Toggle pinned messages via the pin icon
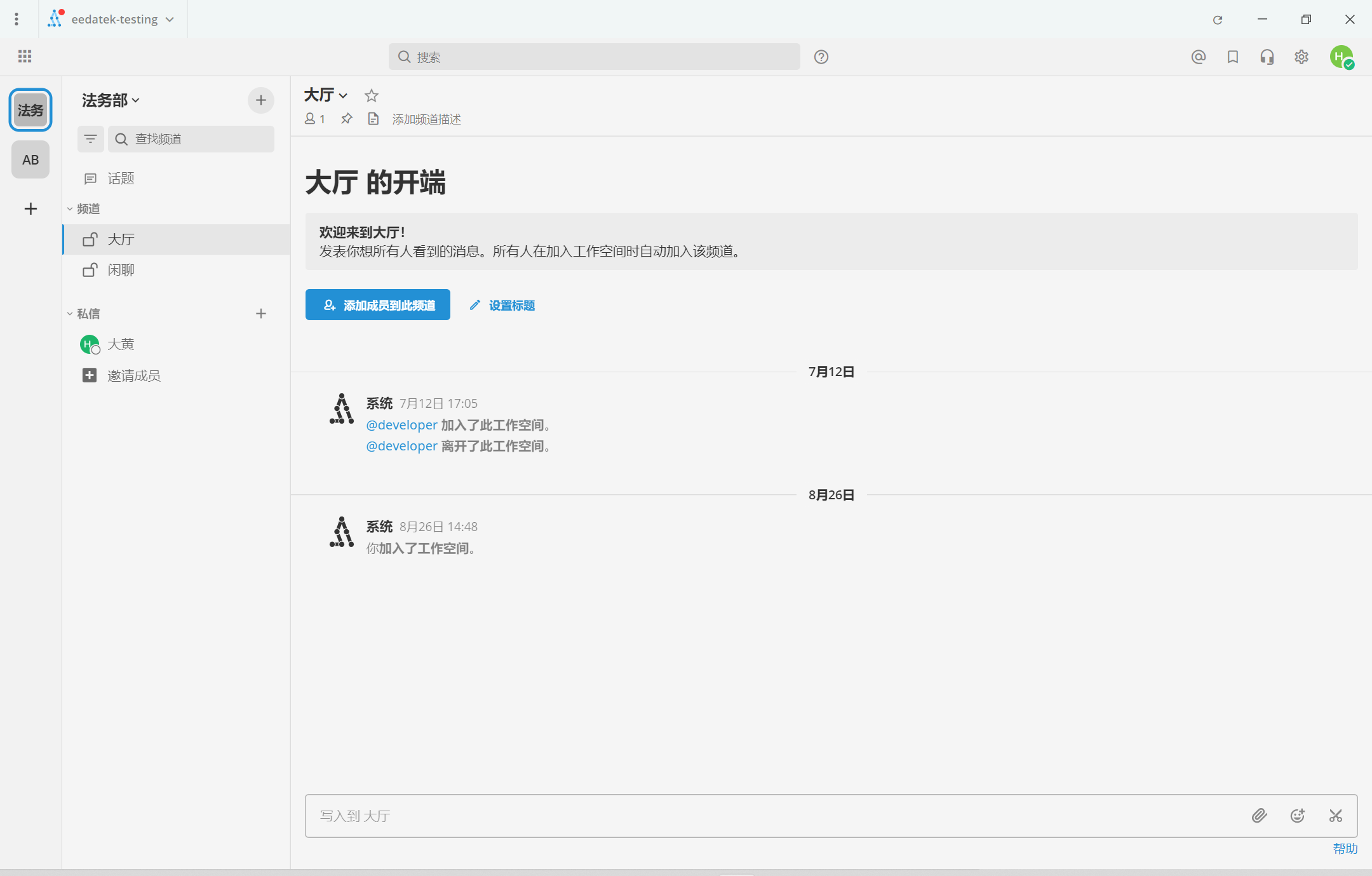This screenshot has width=1372, height=876. tap(347, 119)
